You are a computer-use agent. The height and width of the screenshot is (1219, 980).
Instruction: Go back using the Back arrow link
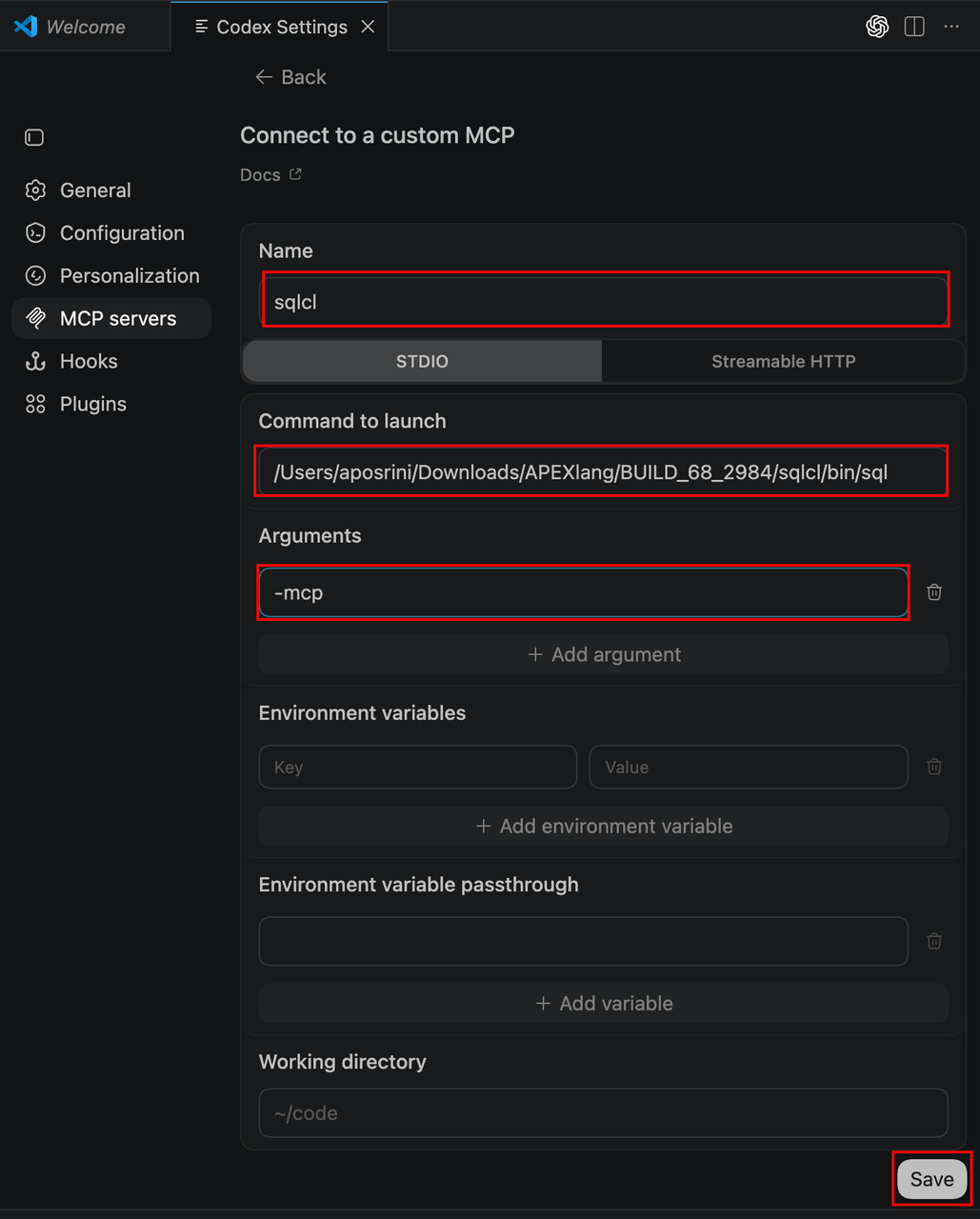[290, 77]
